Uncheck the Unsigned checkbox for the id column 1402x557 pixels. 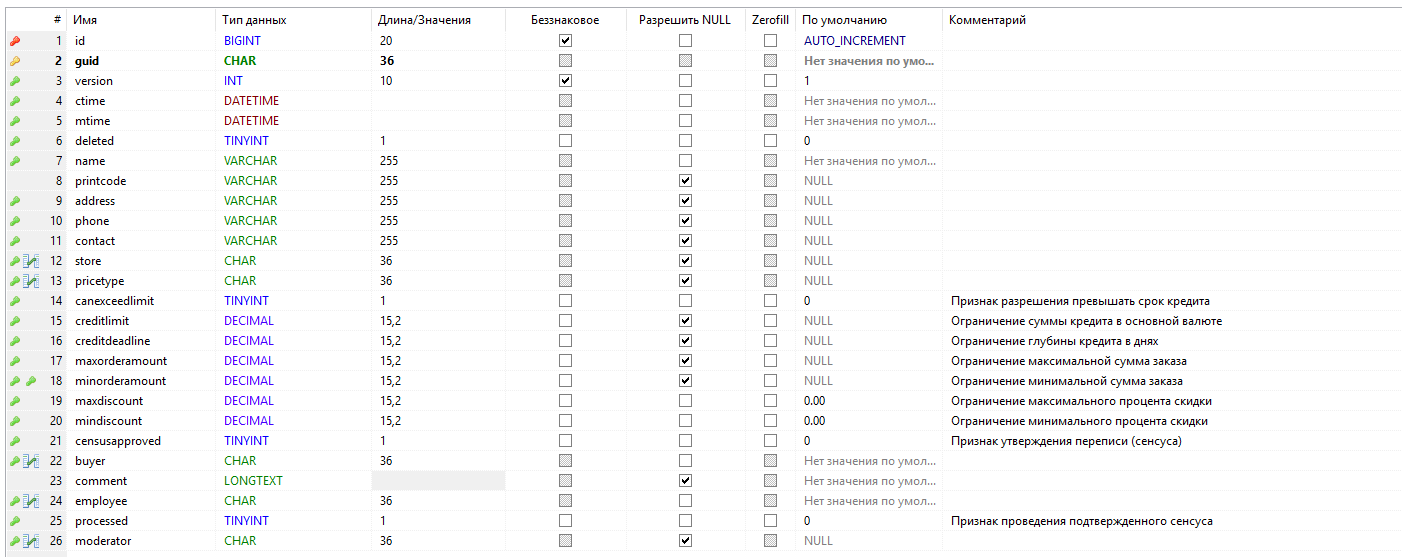click(565, 41)
